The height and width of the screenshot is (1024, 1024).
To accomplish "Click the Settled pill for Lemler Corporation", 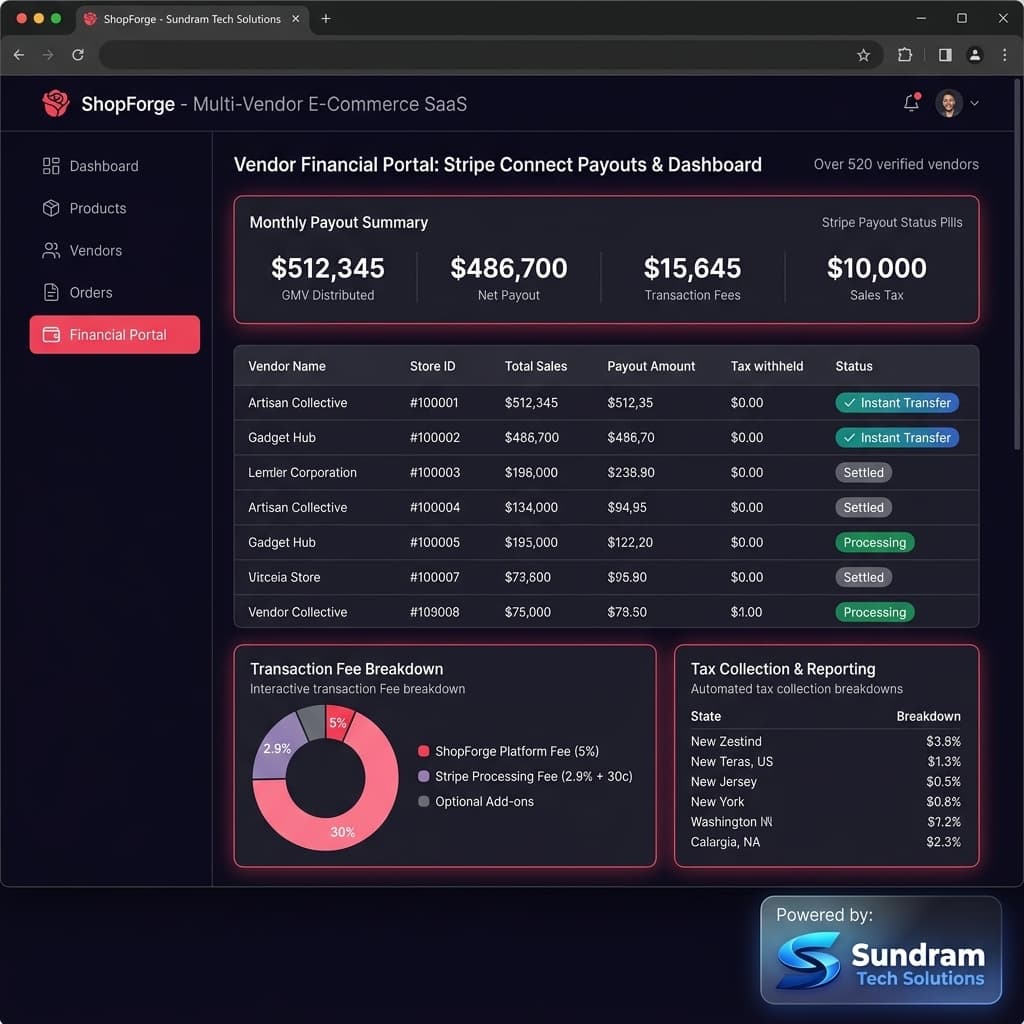I will click(863, 472).
